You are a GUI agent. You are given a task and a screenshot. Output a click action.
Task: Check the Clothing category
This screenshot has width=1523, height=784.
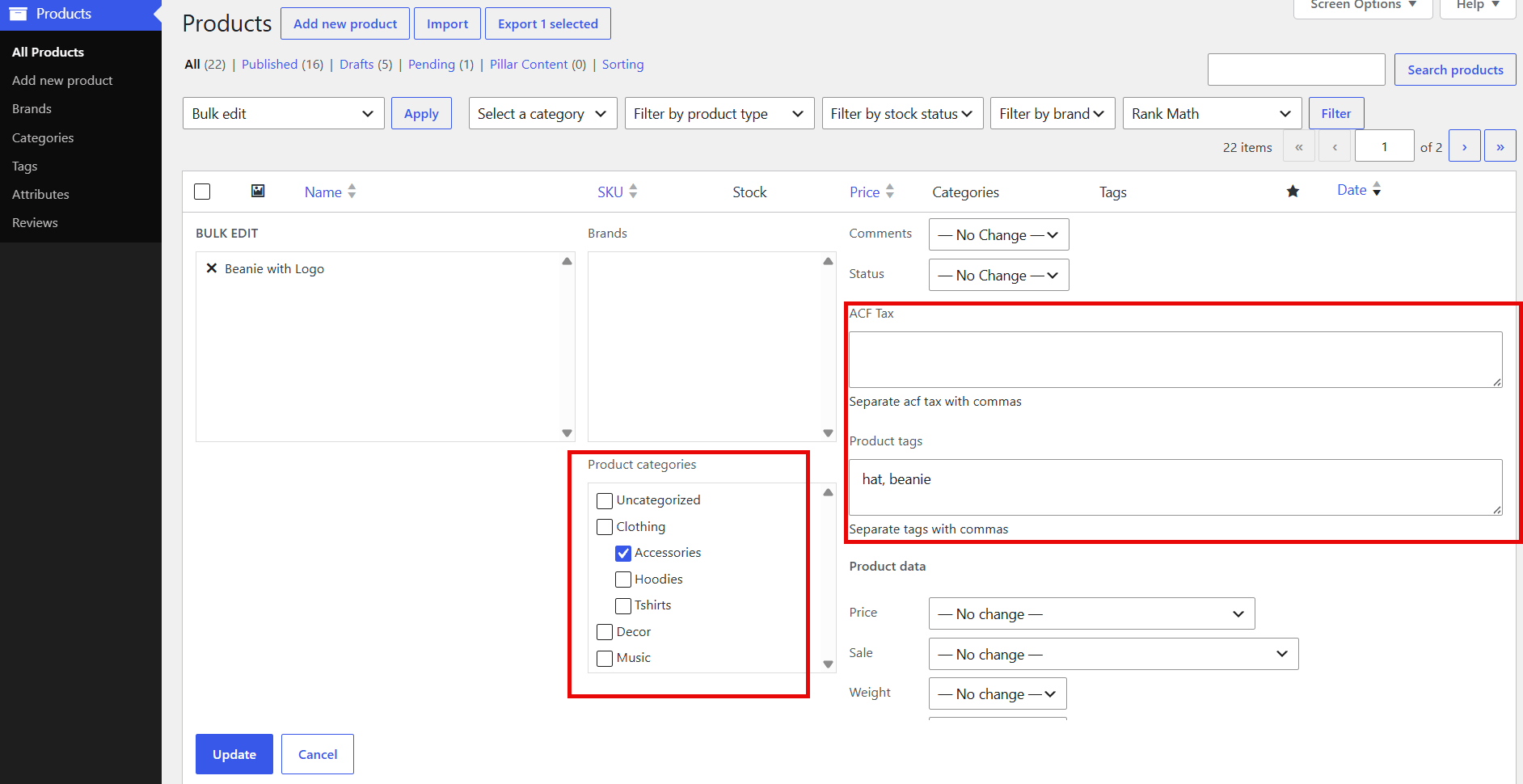click(605, 527)
